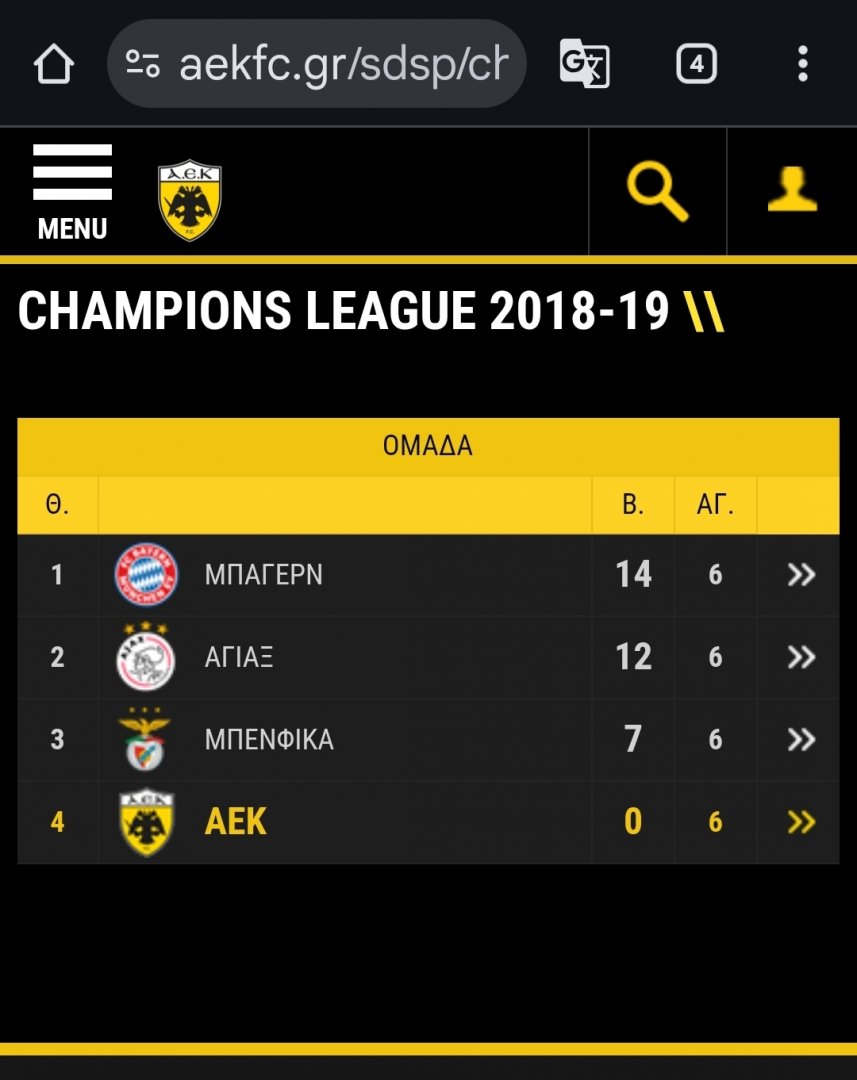Click the Benfica club crest
This screenshot has width=857, height=1080.
[x=146, y=740]
